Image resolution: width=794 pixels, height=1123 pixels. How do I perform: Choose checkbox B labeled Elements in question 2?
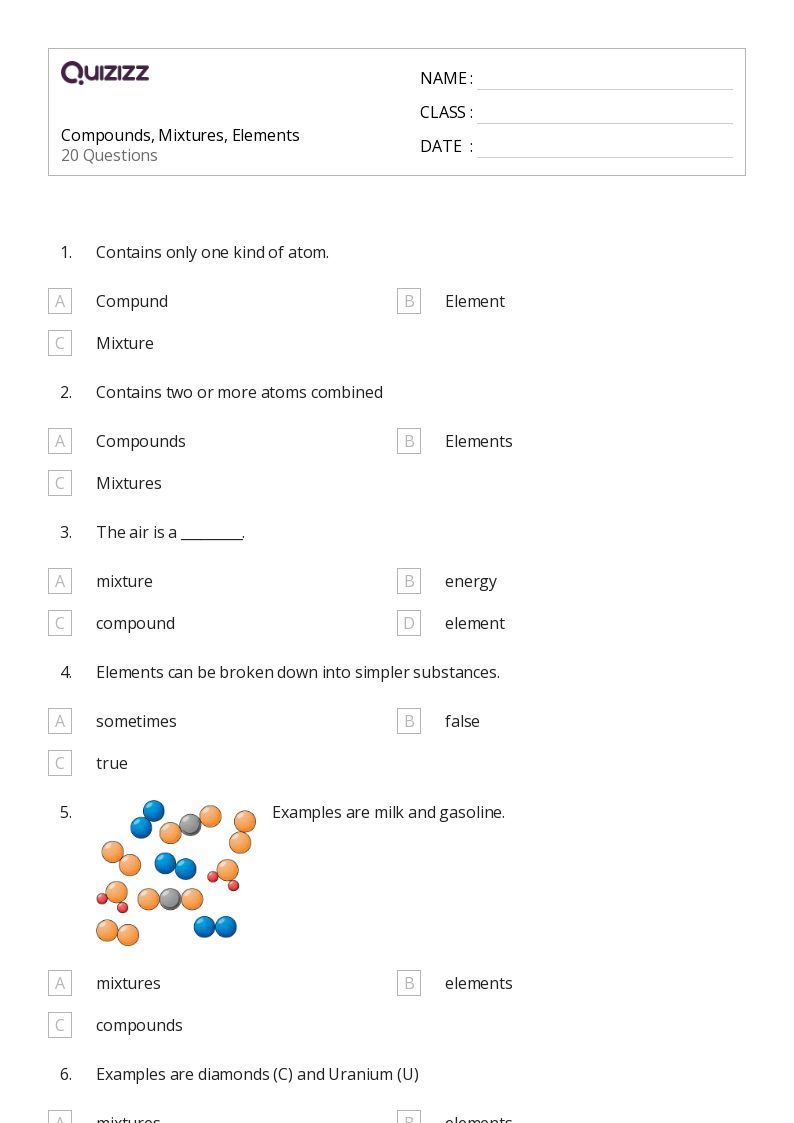(x=409, y=441)
